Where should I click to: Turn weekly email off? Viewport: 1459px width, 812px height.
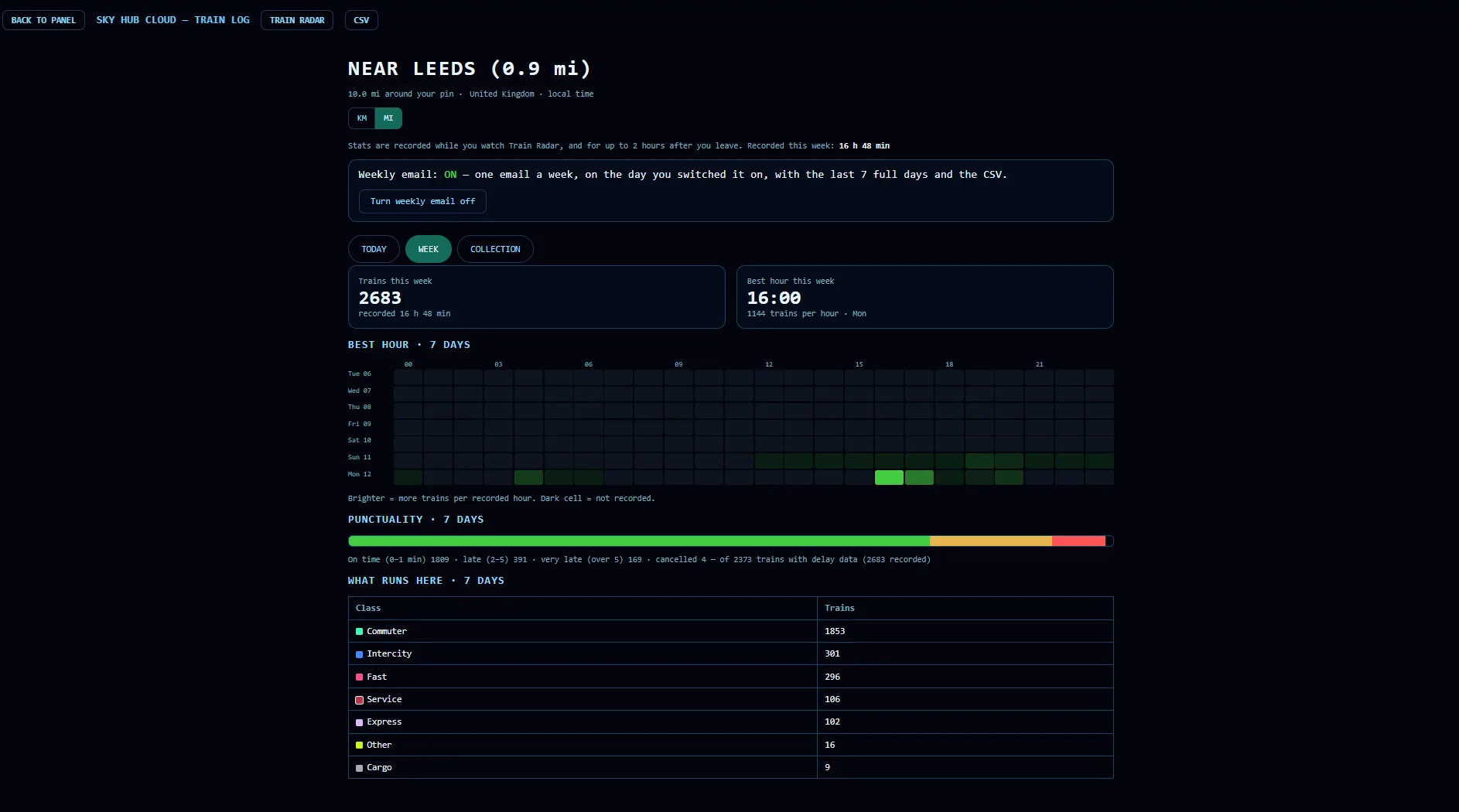pos(422,201)
